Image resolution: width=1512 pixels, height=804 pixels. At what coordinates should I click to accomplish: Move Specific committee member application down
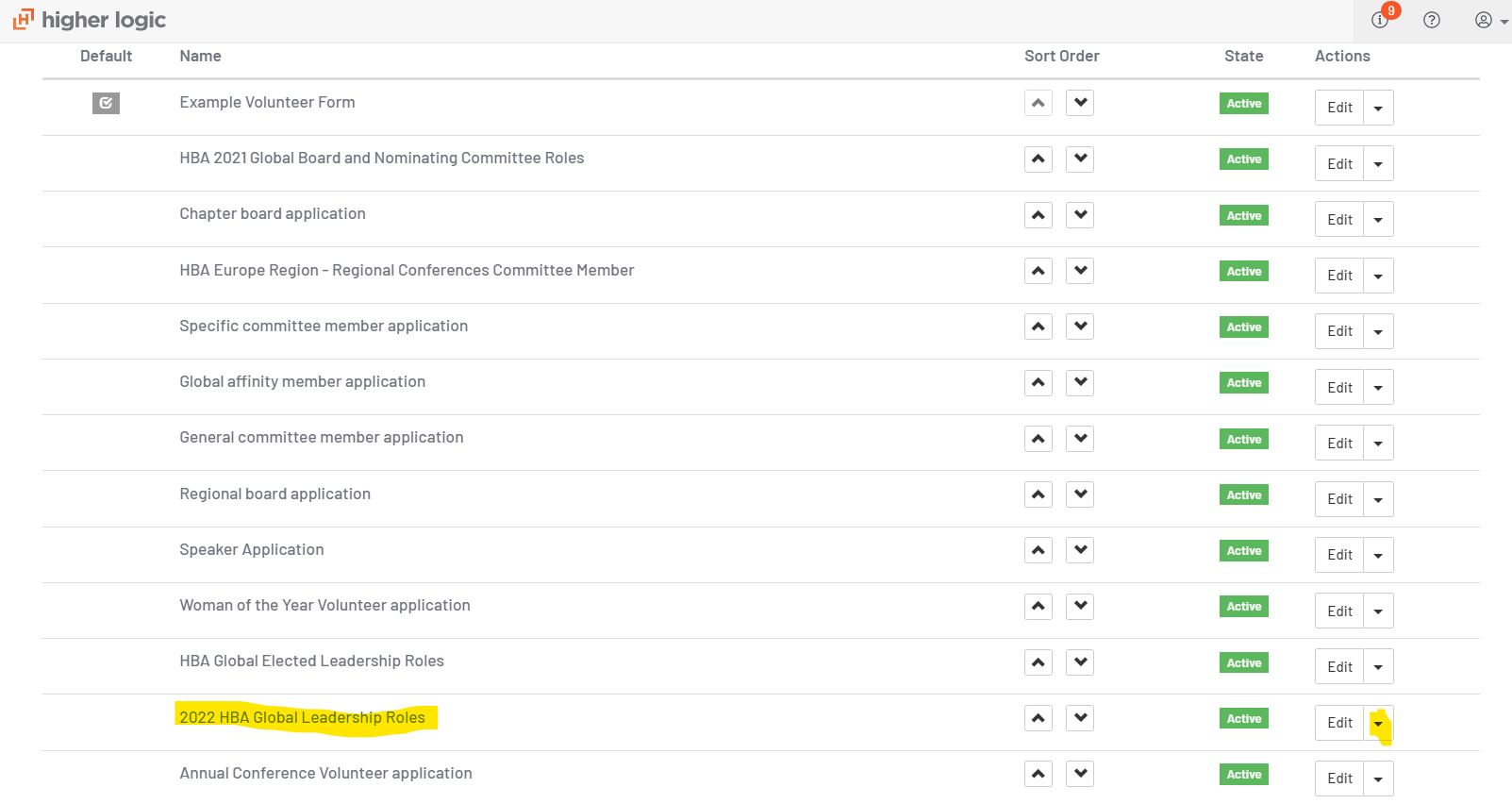(1080, 327)
